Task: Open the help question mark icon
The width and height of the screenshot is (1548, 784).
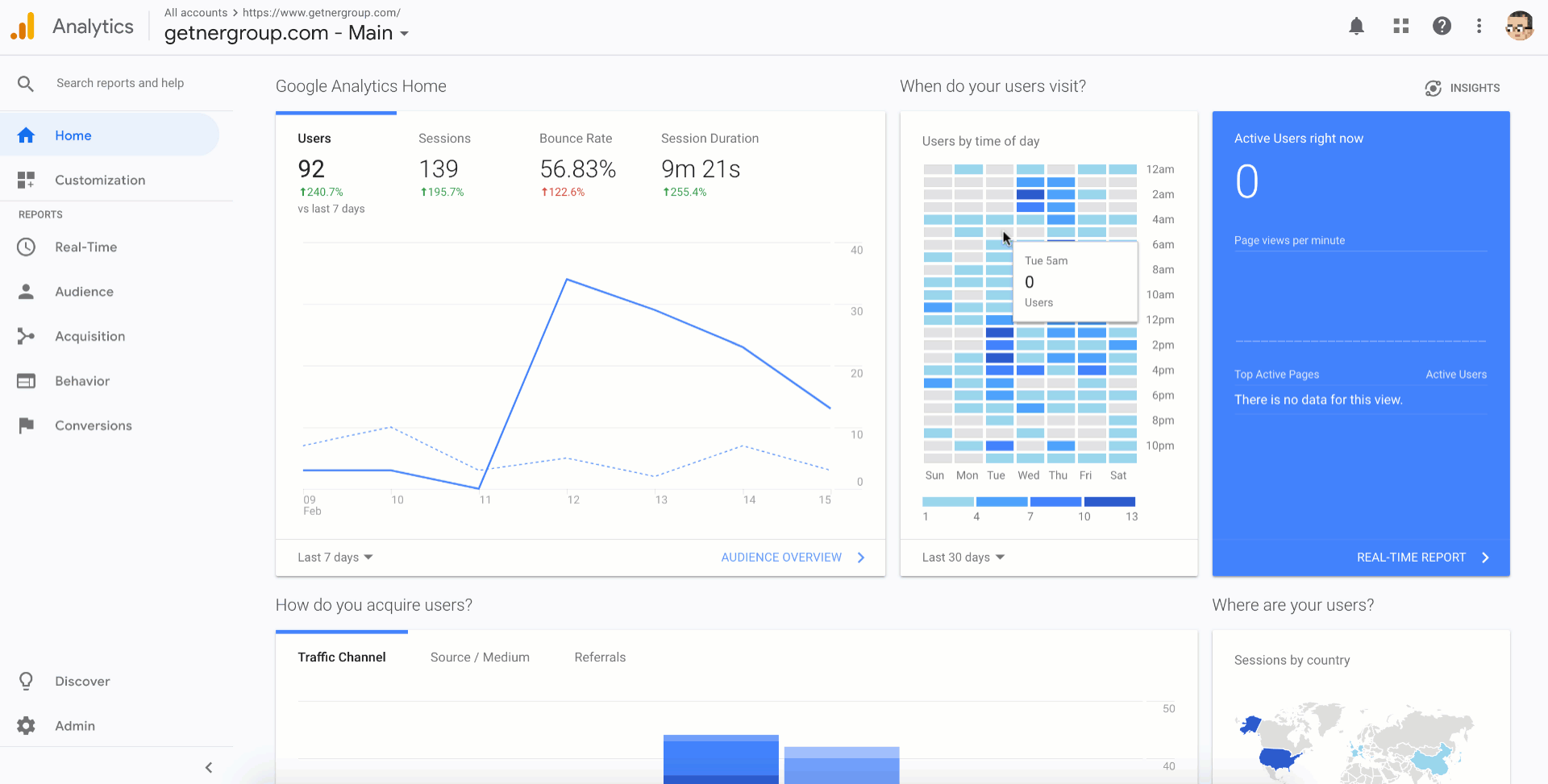Action: pyautogui.click(x=1442, y=27)
